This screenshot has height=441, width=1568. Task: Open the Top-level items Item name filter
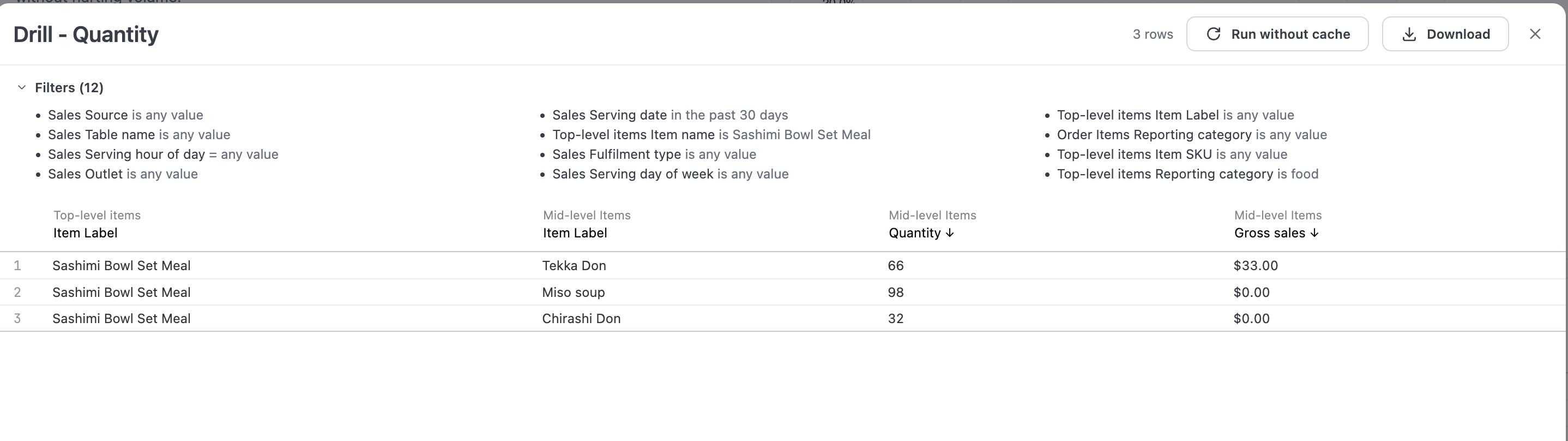click(711, 135)
